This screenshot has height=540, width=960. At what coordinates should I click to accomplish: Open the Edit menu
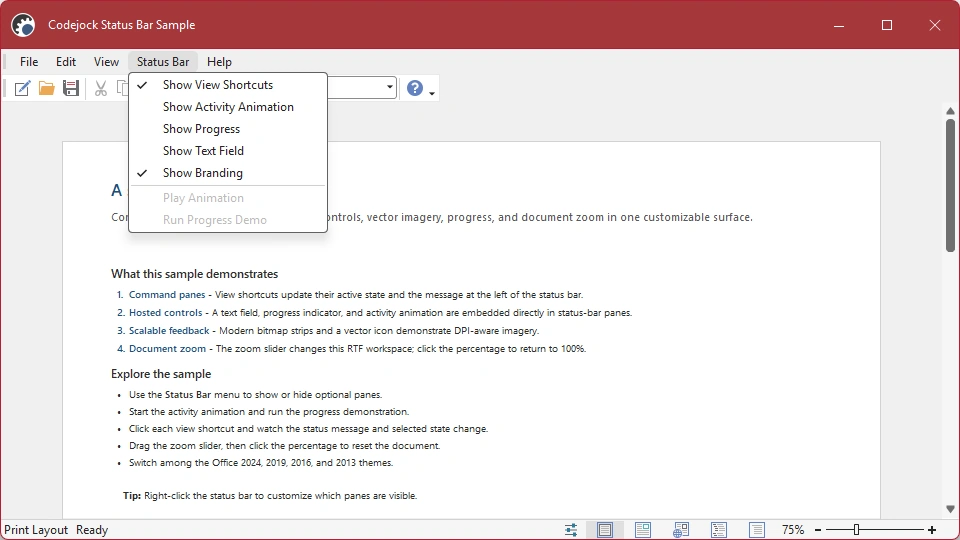click(66, 62)
